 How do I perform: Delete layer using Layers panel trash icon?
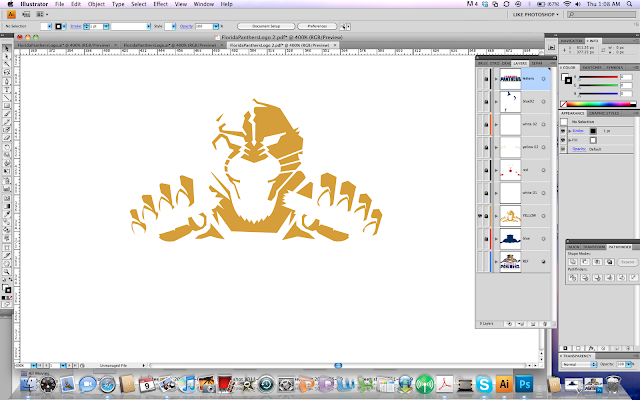[x=544, y=324]
